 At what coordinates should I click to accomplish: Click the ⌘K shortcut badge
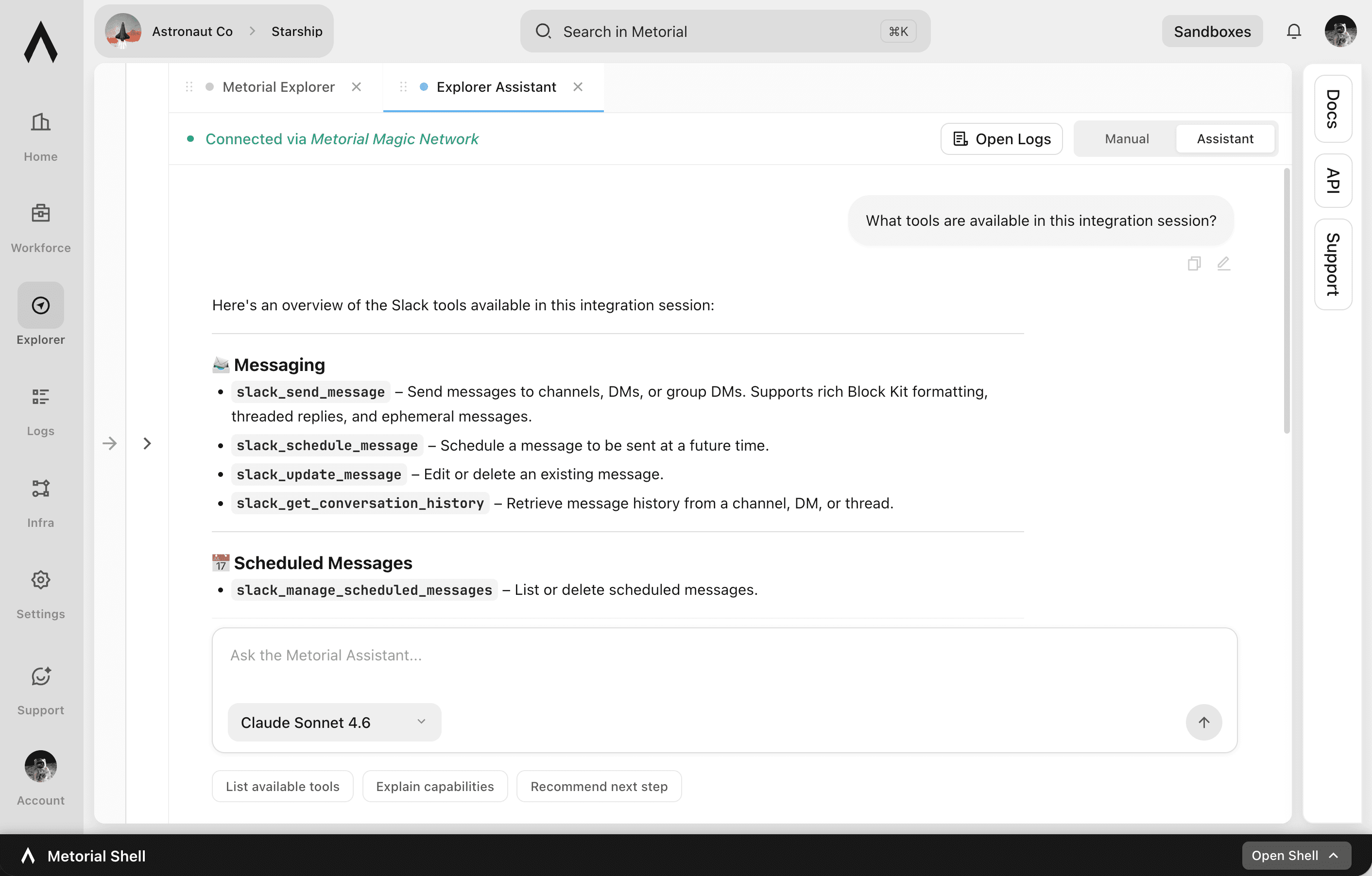coord(898,32)
